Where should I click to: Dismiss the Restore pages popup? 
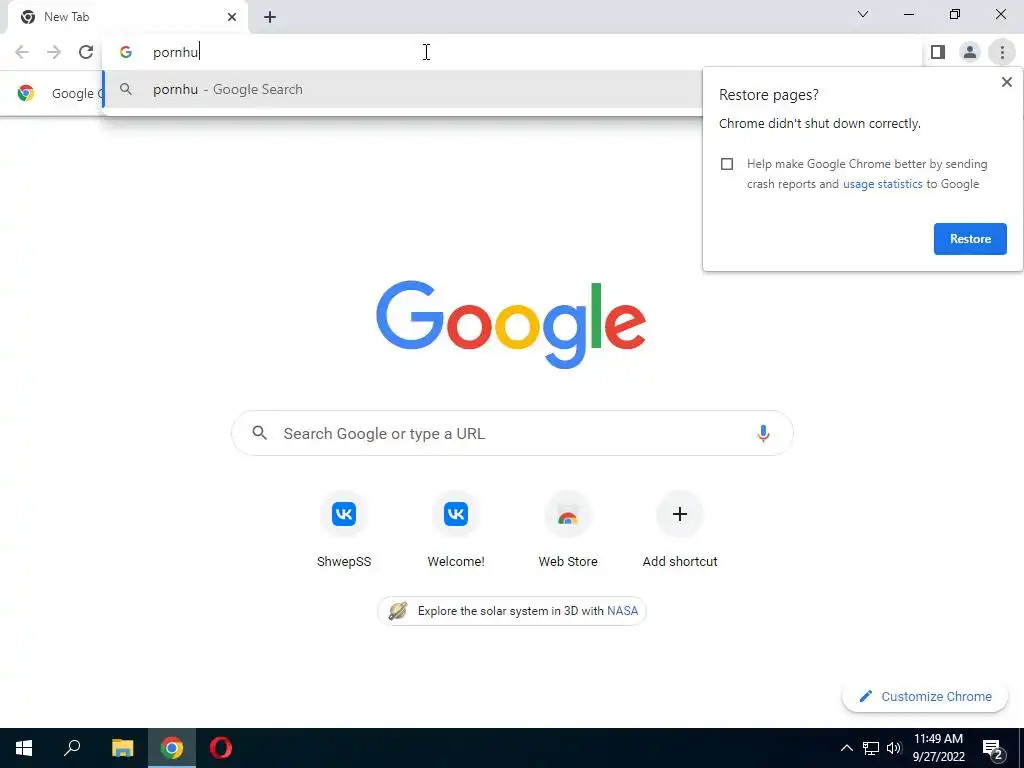coord(1006,82)
